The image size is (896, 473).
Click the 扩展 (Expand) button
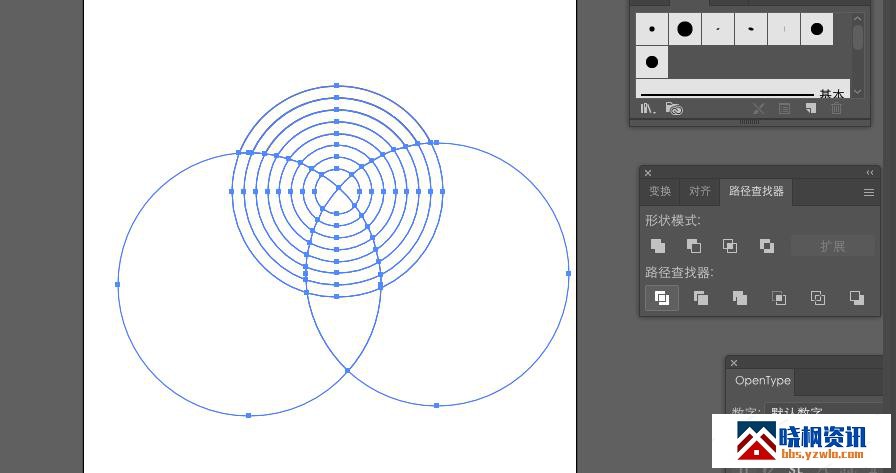[832, 246]
